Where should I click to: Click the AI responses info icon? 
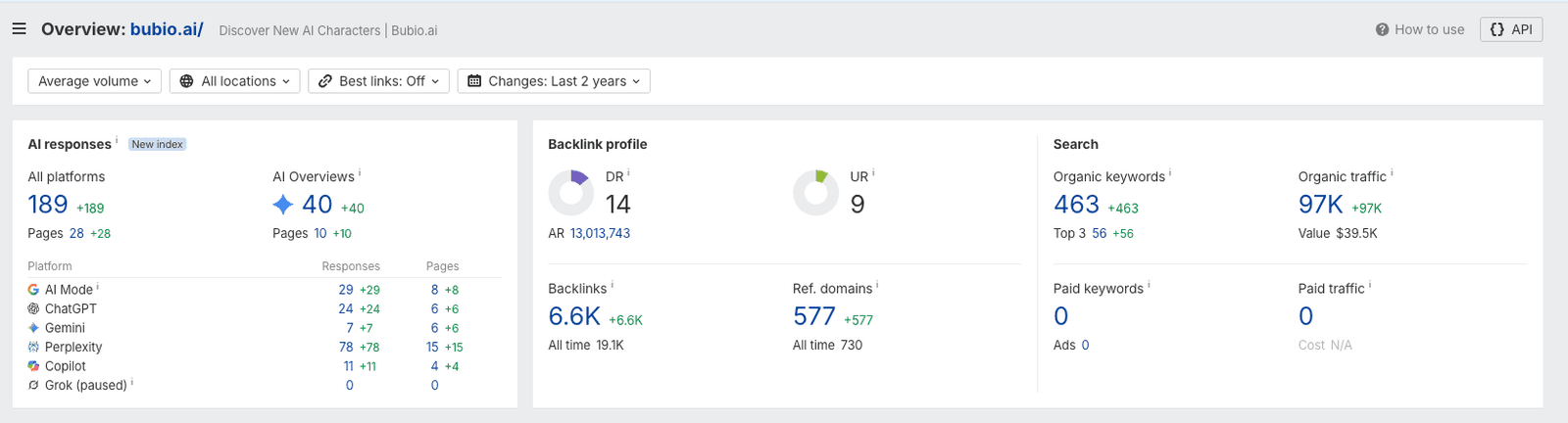pyautogui.click(x=117, y=140)
